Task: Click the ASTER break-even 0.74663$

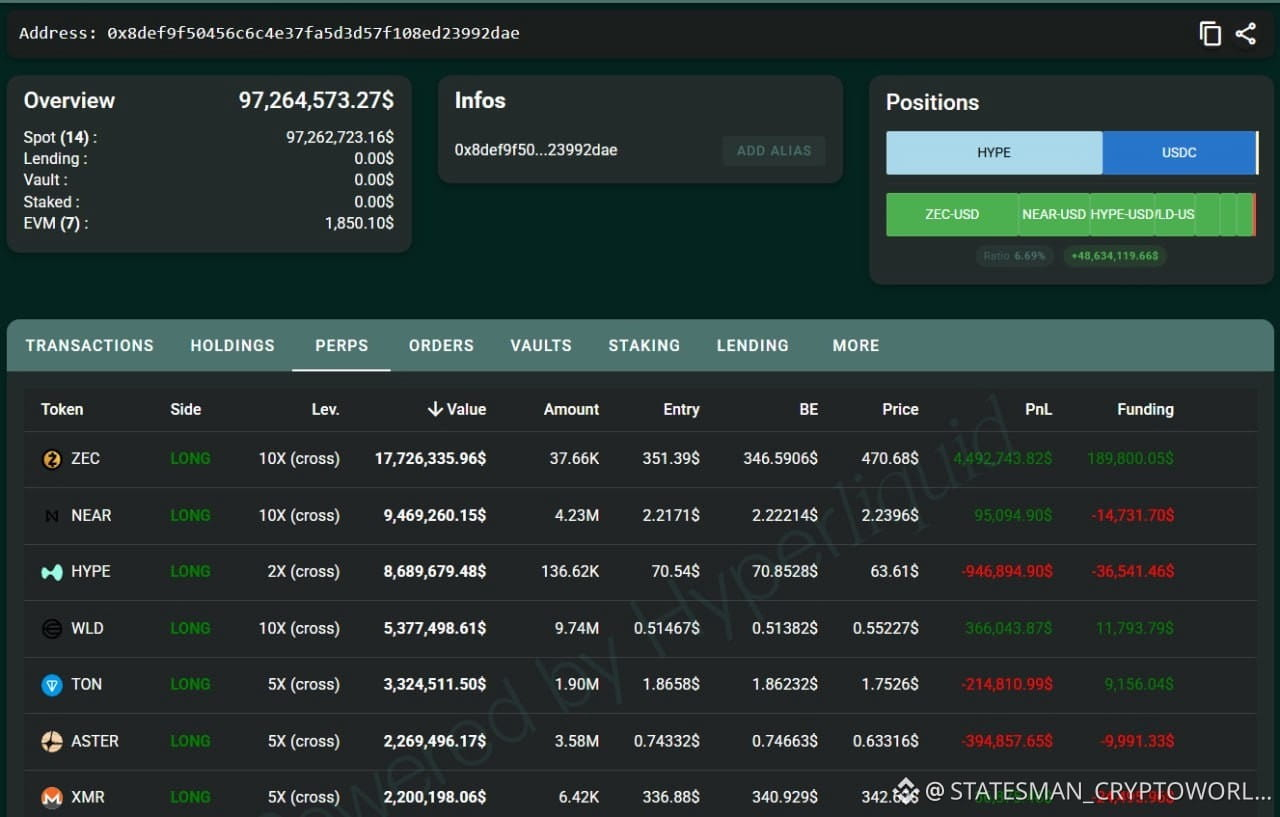Action: point(785,741)
